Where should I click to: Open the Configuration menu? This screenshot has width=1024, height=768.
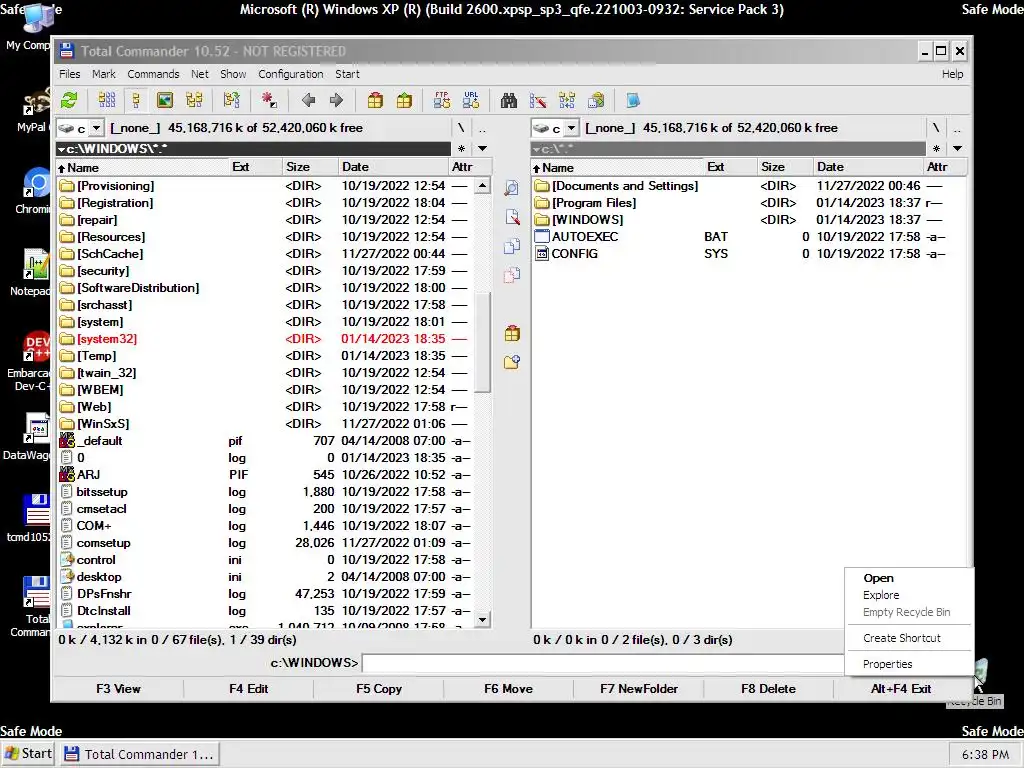[291, 74]
